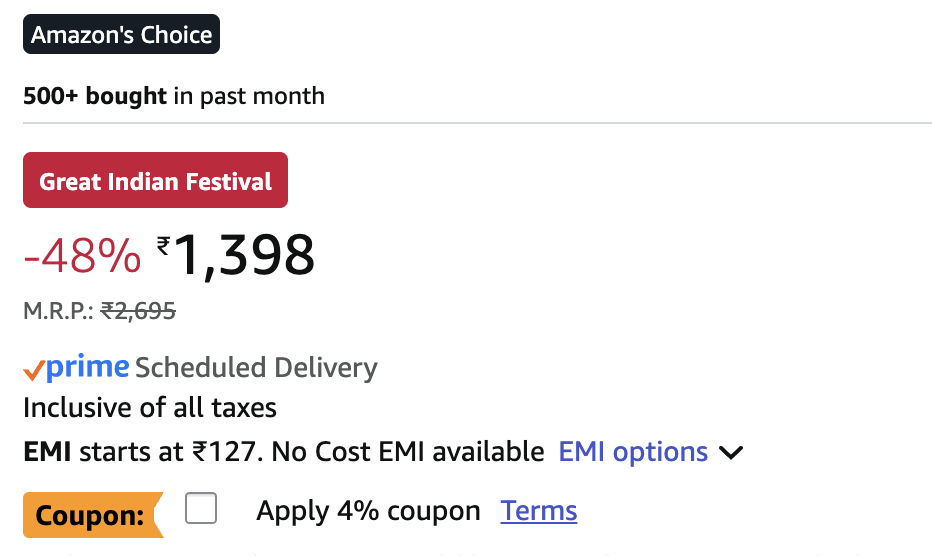Click the Inclusive of all taxes text

point(150,408)
